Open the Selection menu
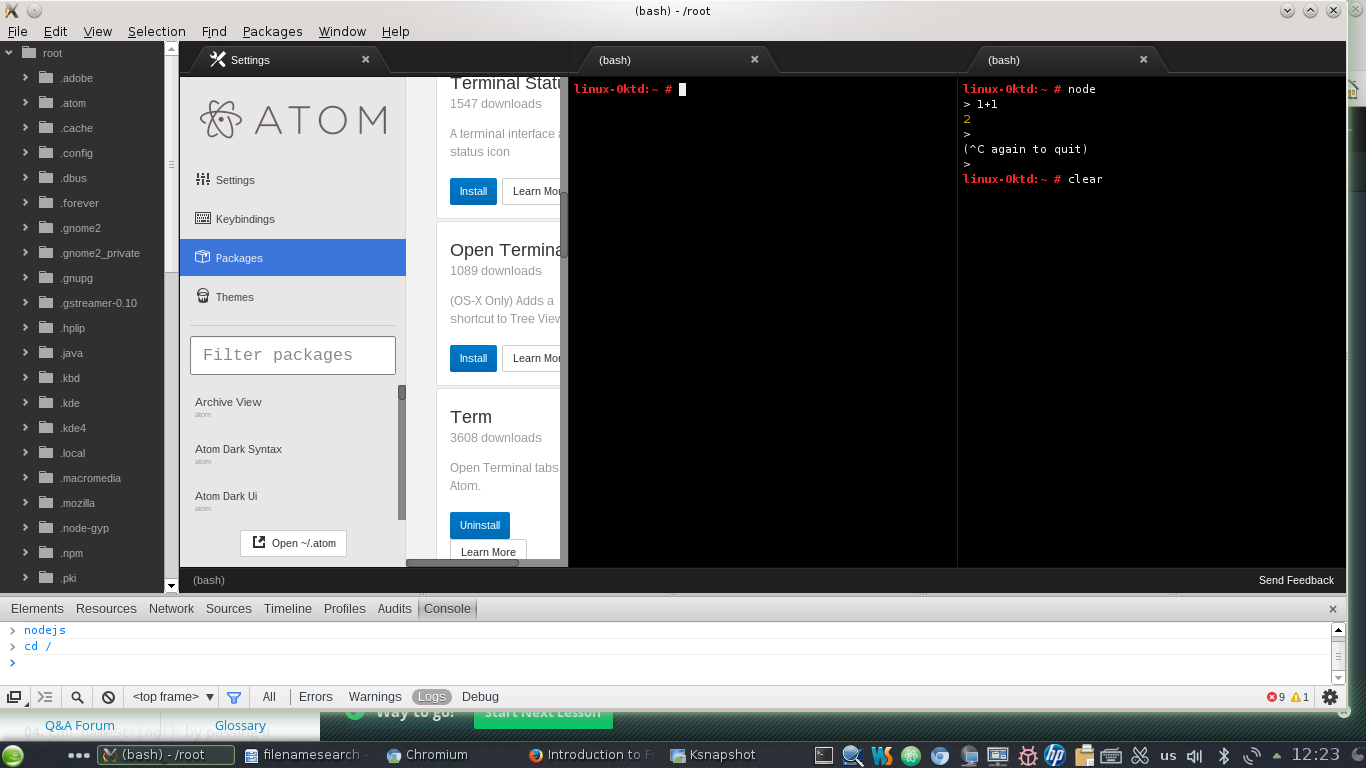 (x=156, y=31)
